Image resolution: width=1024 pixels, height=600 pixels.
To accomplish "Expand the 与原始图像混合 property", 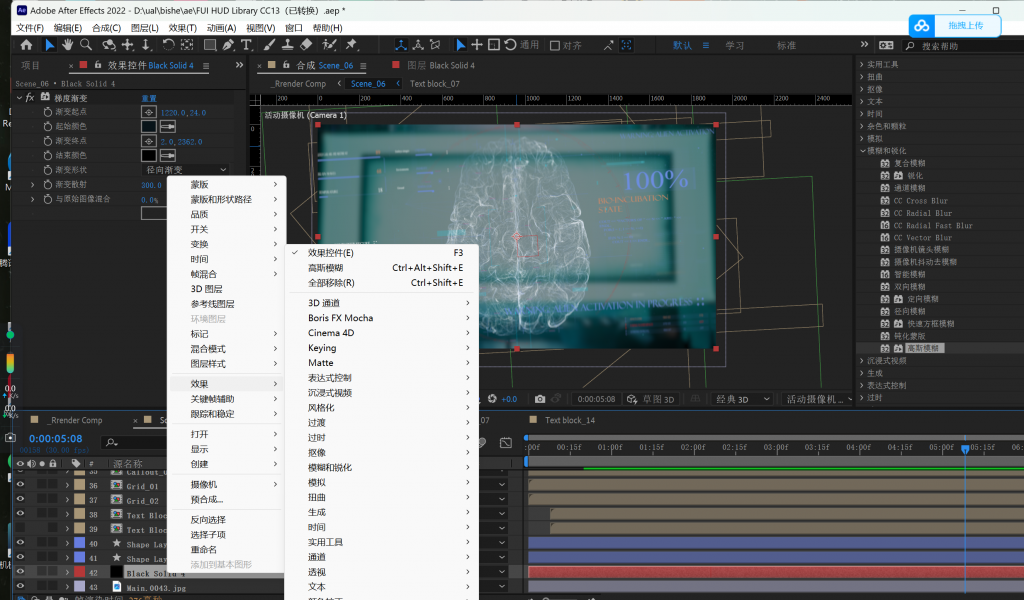I will click(x=33, y=199).
